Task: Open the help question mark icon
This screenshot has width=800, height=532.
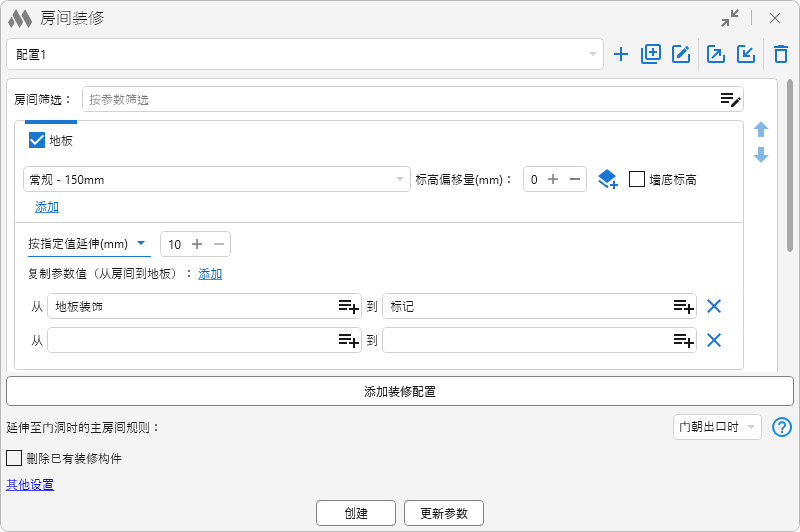Action: pyautogui.click(x=782, y=427)
